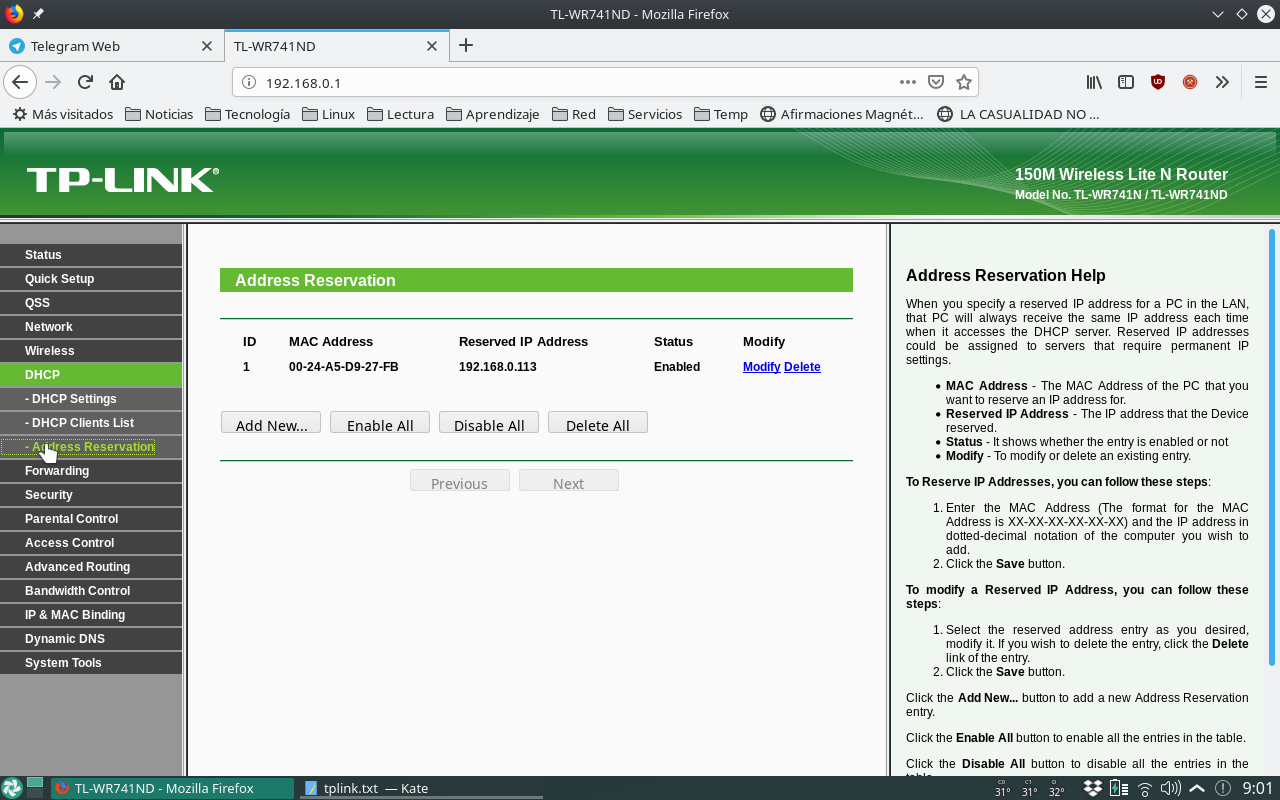Open the Aprendizaje bookmarks folder
Screen dimensions: 1280x800
point(492,114)
